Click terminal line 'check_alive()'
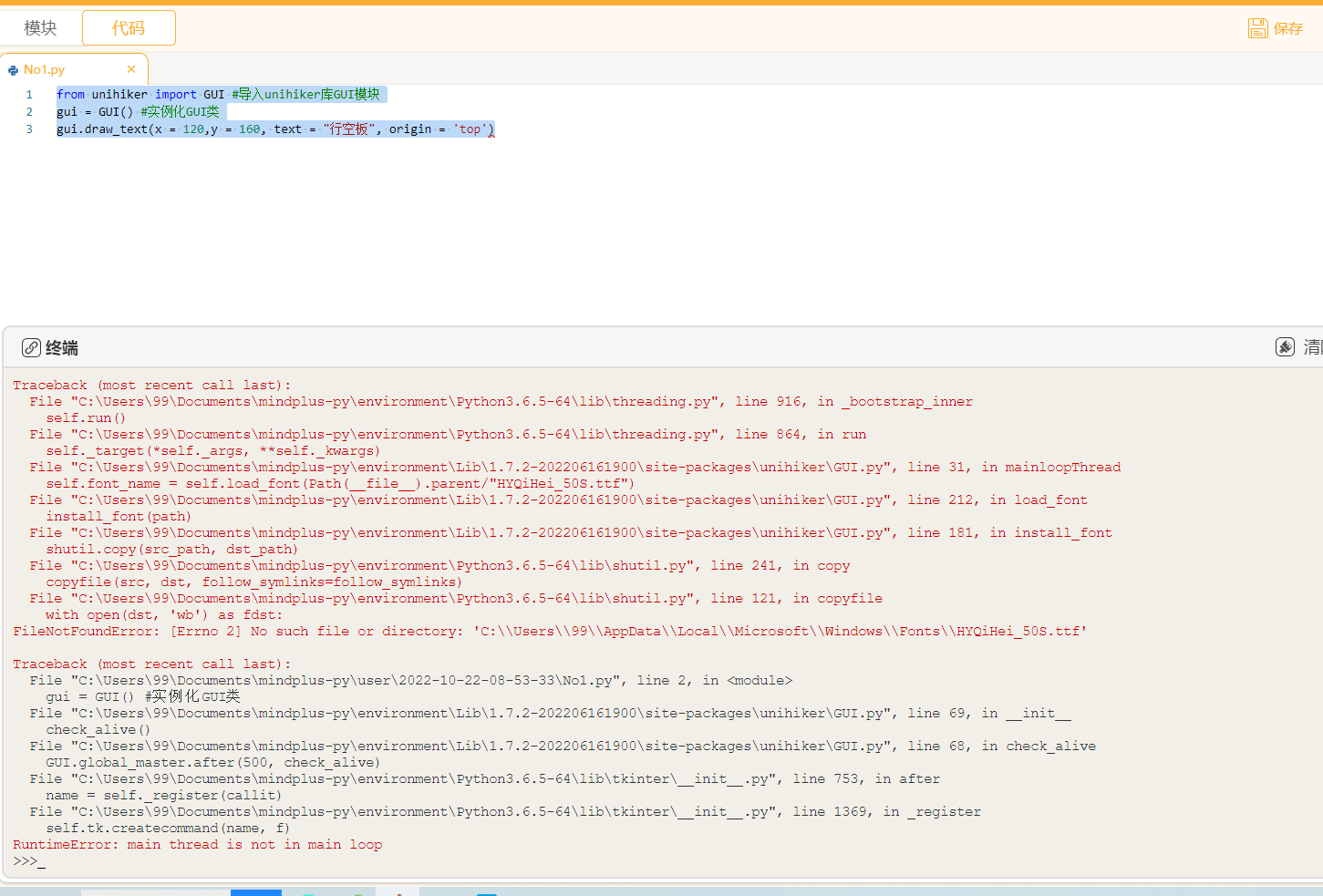Image resolution: width=1323 pixels, height=896 pixels. coord(98,729)
